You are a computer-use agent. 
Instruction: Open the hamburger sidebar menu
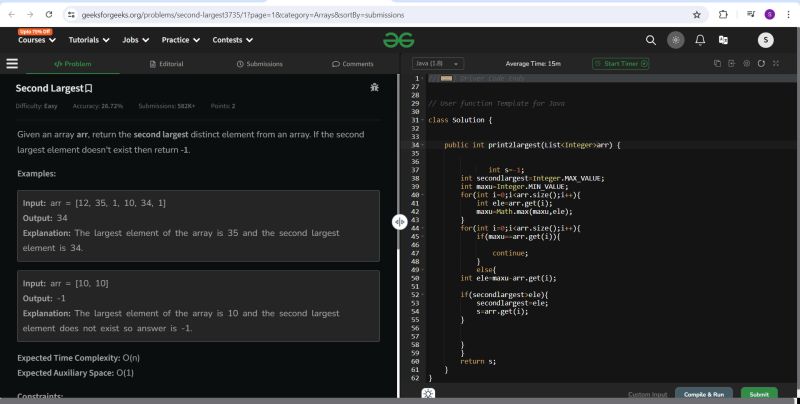[x=12, y=63]
